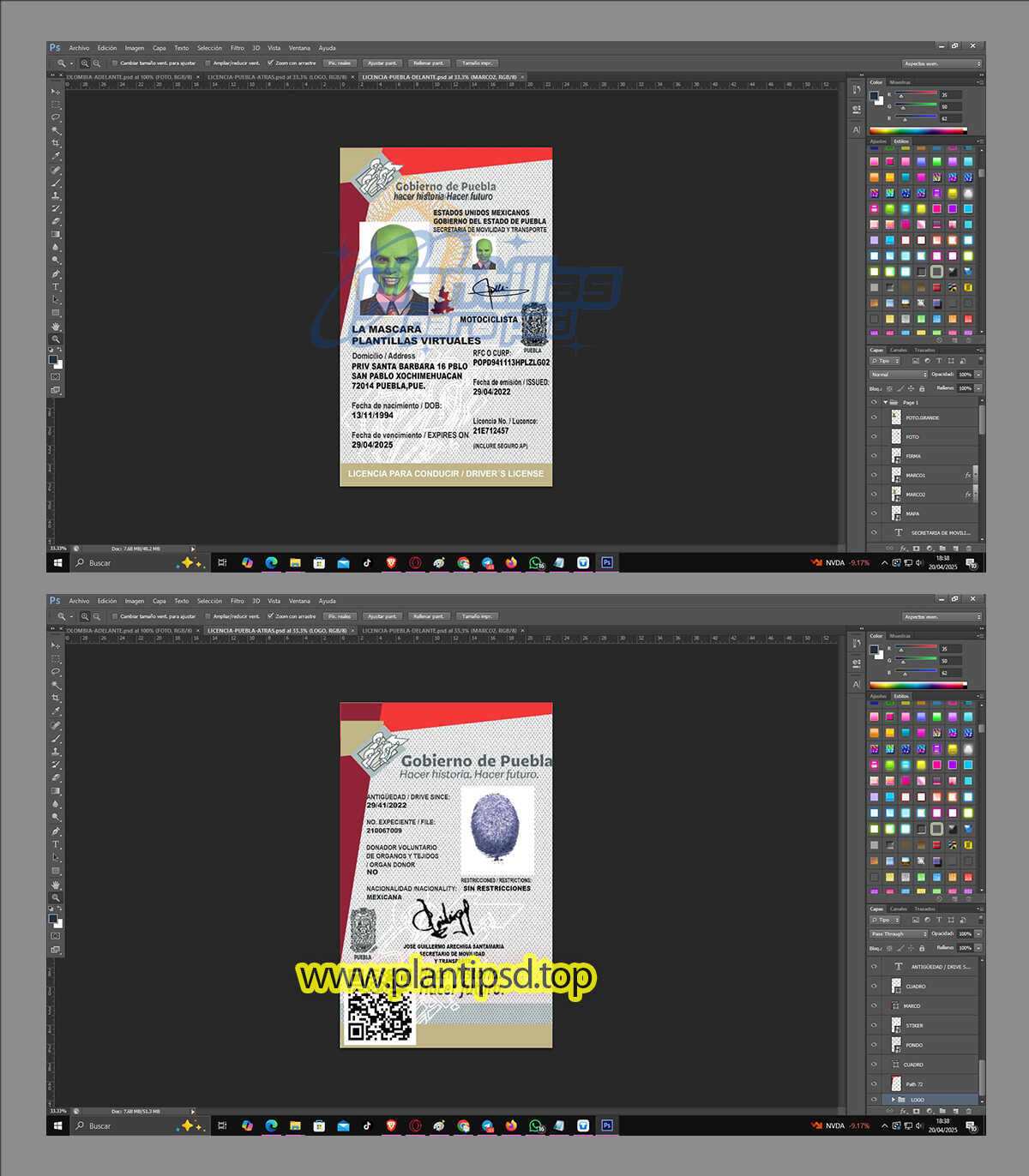Toggle visibility of the FONDO layer
The height and width of the screenshot is (1176, 1029).
(x=874, y=1045)
